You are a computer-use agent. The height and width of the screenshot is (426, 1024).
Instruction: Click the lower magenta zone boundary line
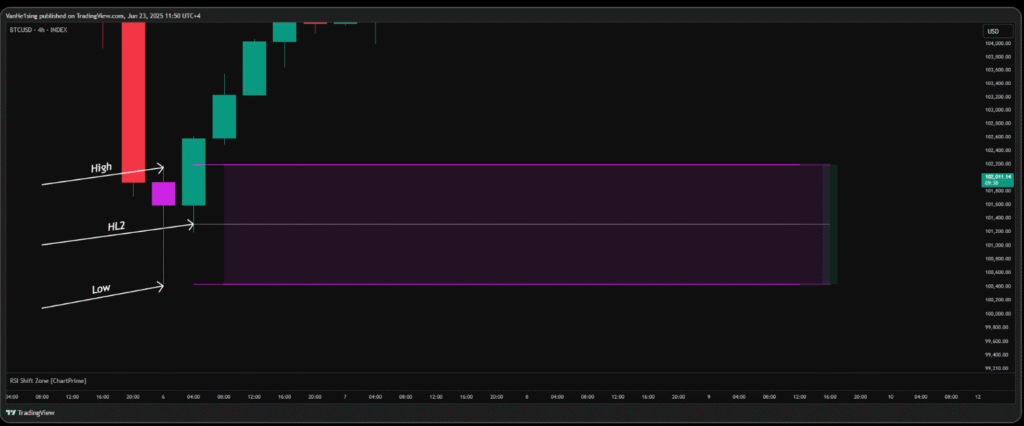pyautogui.click(x=500, y=285)
